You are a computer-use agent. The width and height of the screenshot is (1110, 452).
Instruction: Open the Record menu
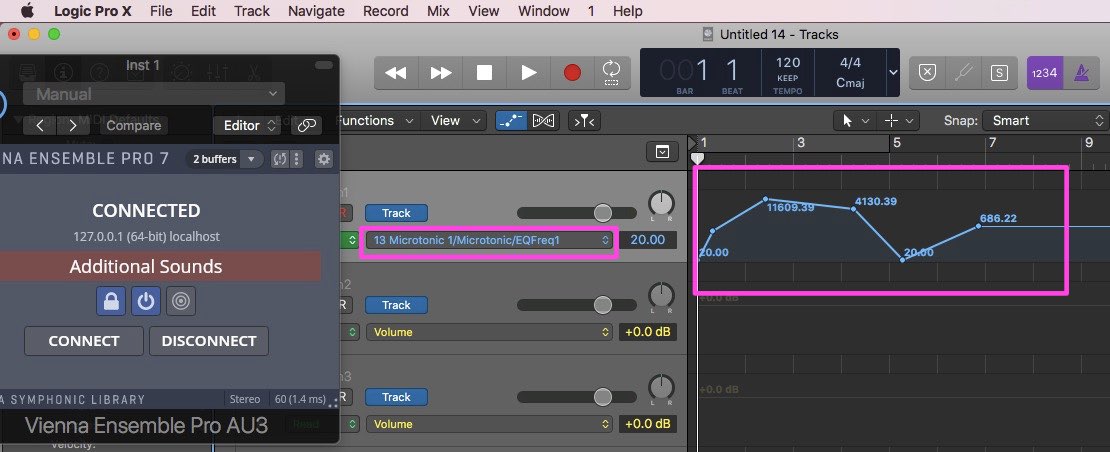(386, 11)
